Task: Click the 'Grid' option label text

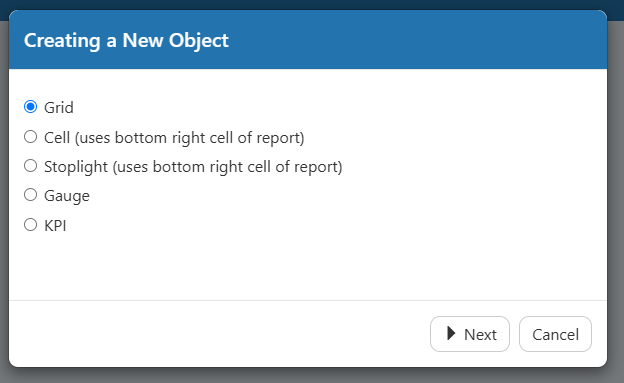Action: (x=59, y=107)
